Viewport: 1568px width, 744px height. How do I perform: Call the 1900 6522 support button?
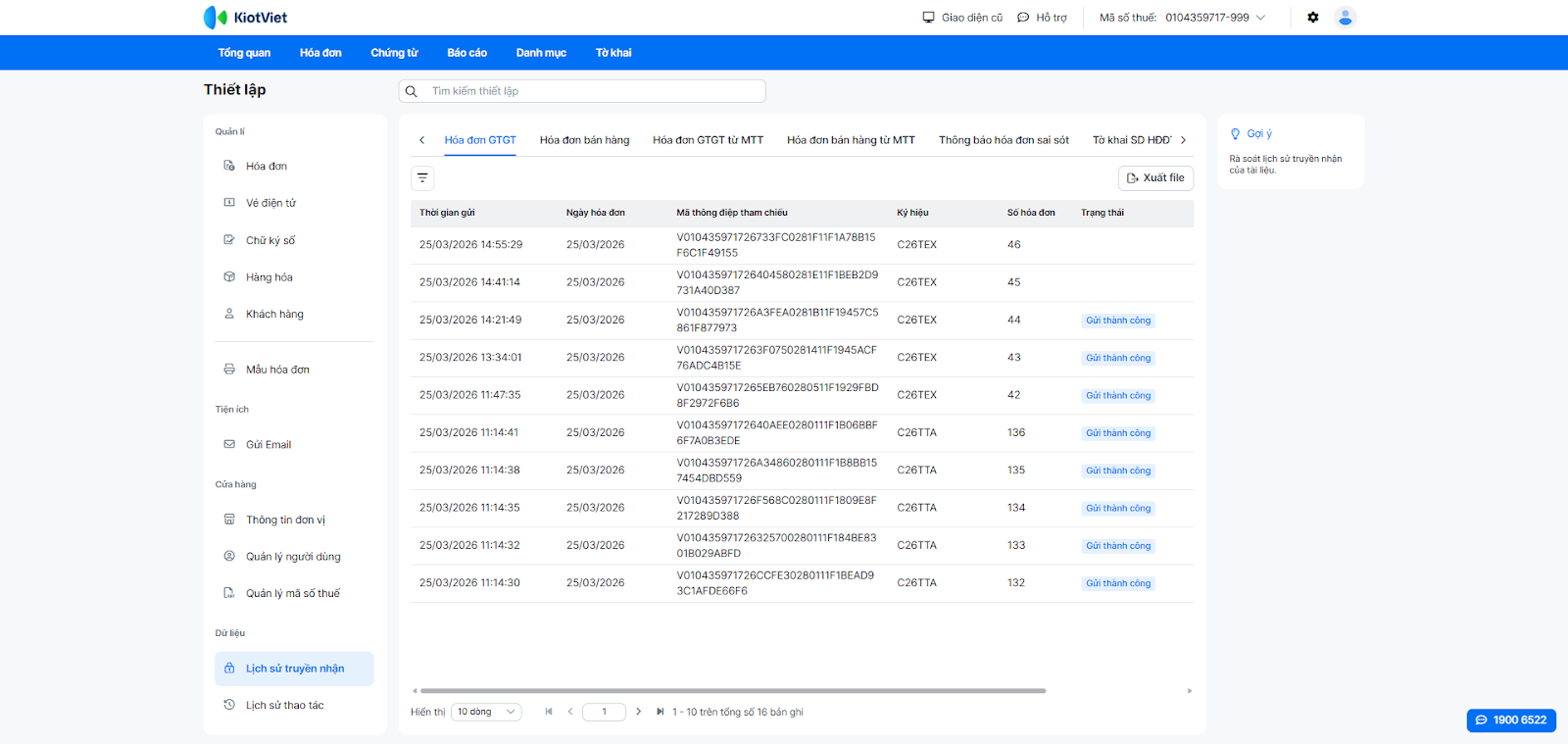coord(1511,719)
